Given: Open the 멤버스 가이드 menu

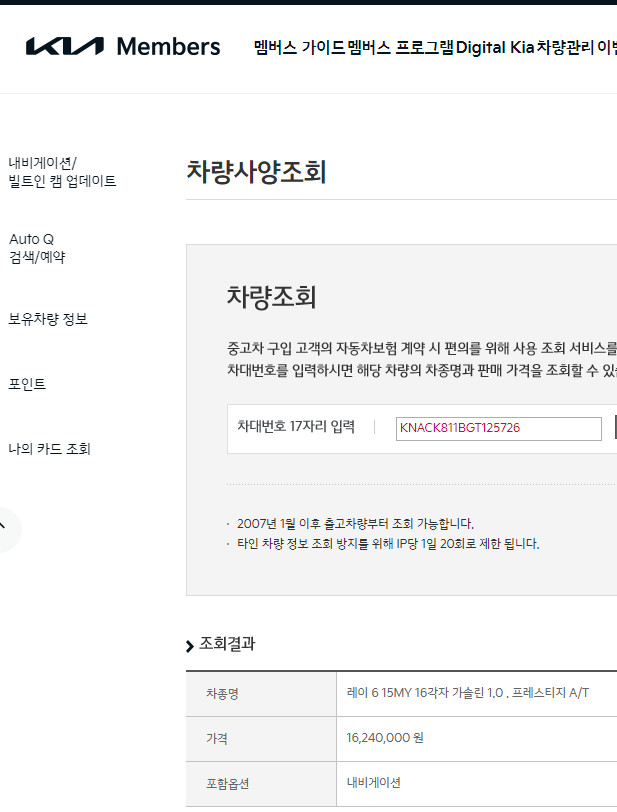Looking at the screenshot, I should pos(299,48).
